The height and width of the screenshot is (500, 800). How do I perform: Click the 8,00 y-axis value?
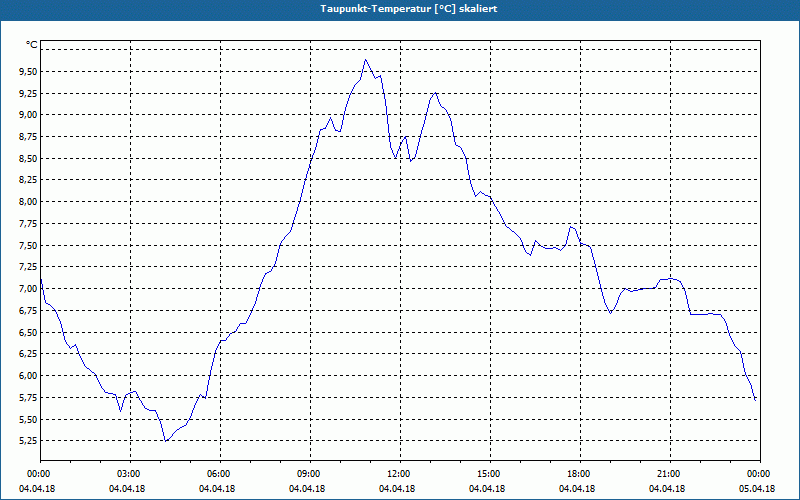tap(28, 202)
